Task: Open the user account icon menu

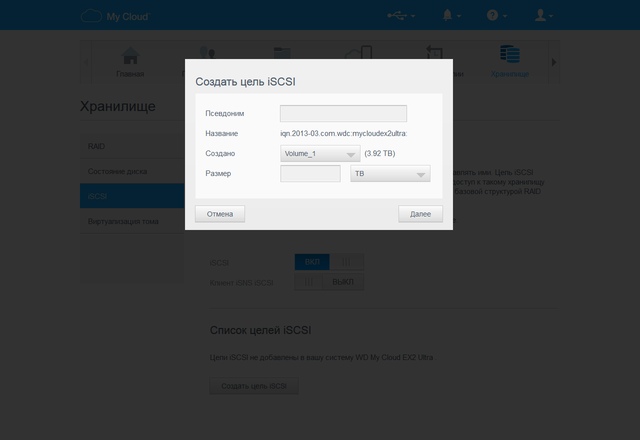Action: click(x=543, y=16)
